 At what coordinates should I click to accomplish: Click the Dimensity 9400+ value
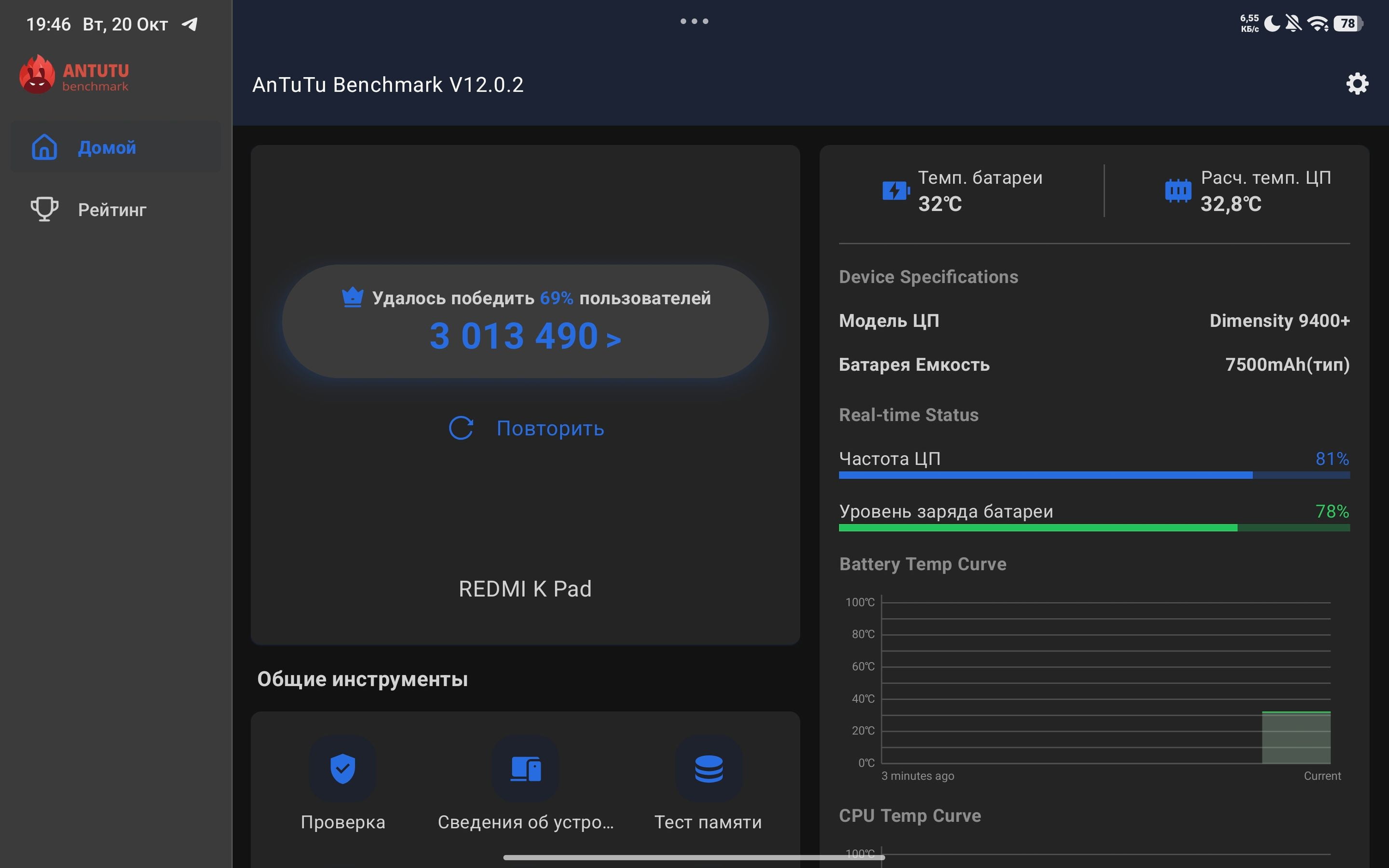1280,320
